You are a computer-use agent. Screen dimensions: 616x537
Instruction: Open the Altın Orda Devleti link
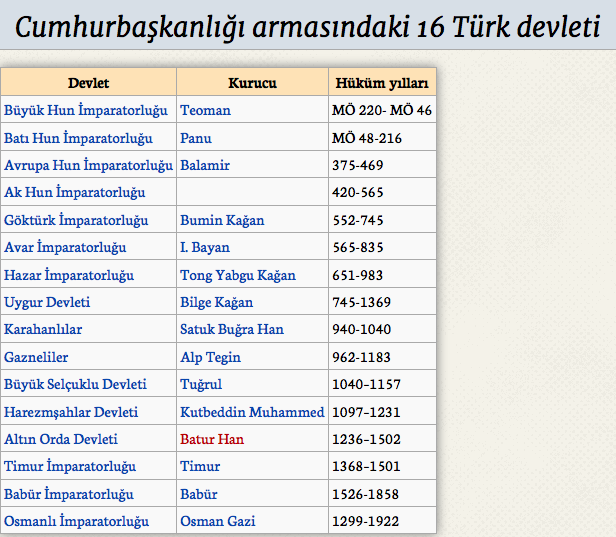pyautogui.click(x=61, y=439)
